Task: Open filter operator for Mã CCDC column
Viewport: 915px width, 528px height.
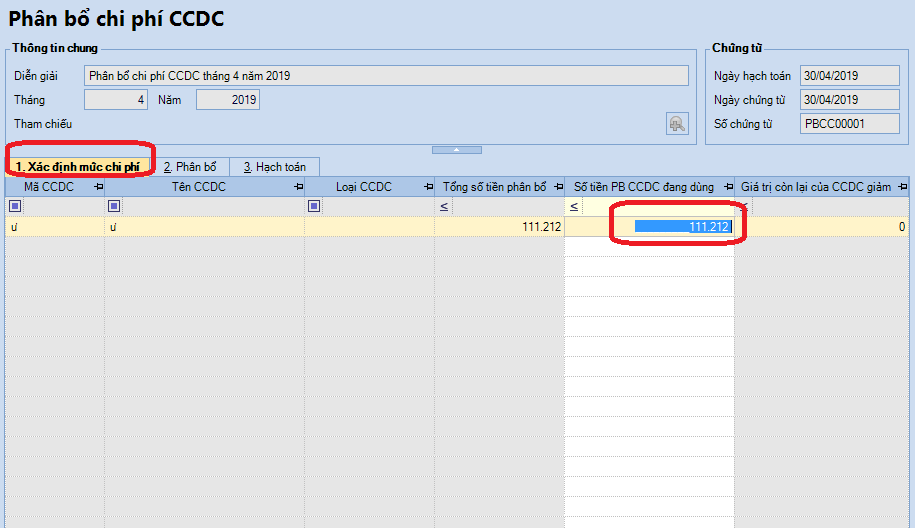Action: 14,207
